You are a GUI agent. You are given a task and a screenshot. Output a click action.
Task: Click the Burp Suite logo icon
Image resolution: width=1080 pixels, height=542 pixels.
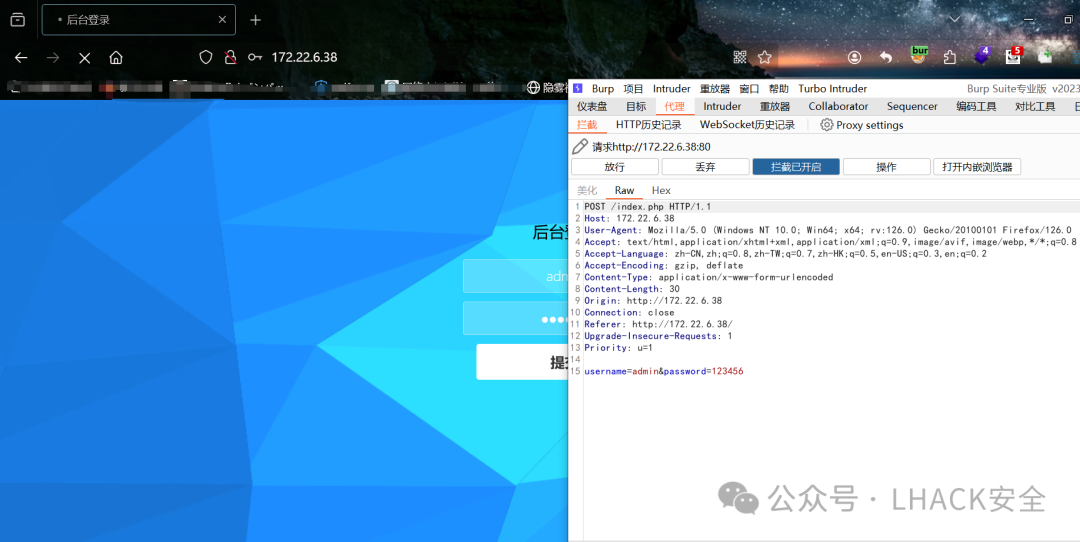[x=578, y=88]
